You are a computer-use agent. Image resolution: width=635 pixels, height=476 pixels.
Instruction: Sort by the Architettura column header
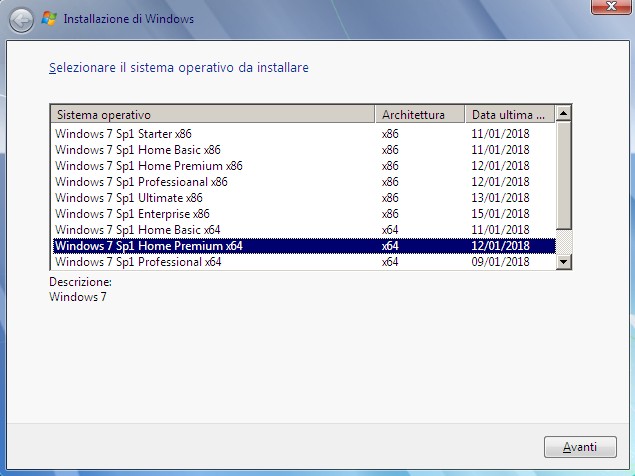[x=420, y=115]
